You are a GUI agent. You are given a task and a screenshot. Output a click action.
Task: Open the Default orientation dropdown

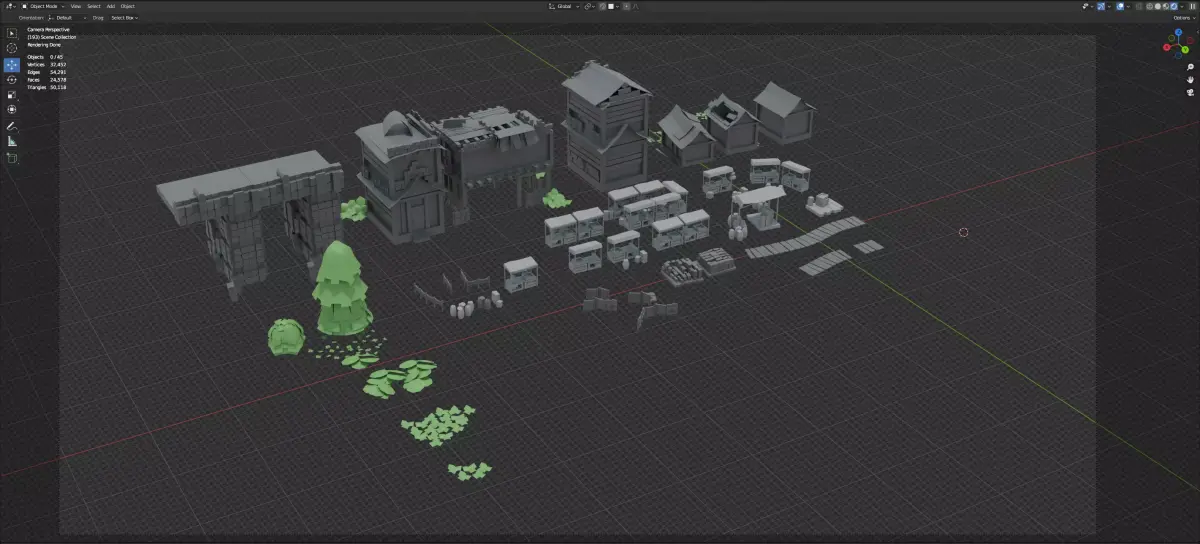(x=66, y=18)
